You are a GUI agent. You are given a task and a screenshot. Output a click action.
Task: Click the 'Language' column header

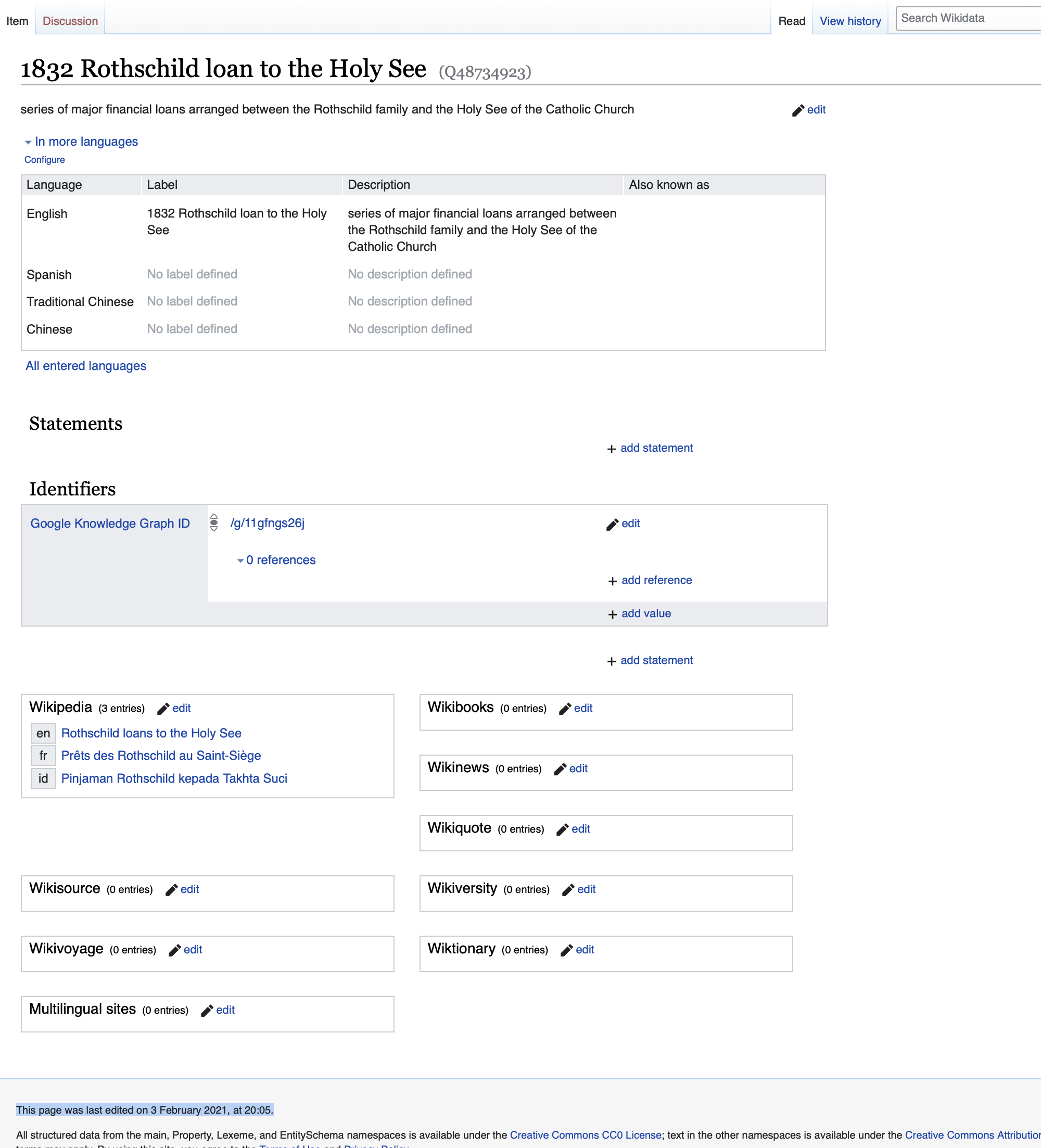click(x=81, y=185)
